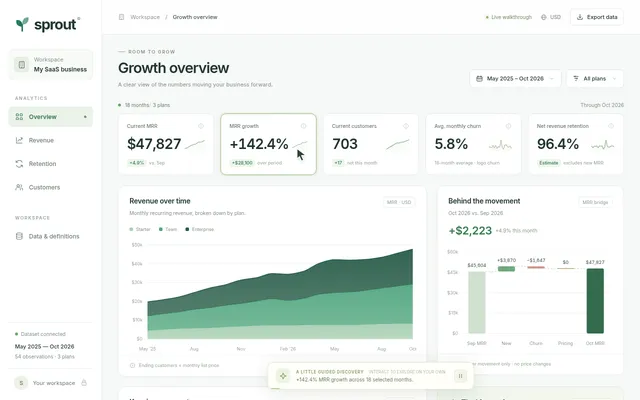
Task: Click the S avatar at sidebar bottom
Action: point(21,383)
